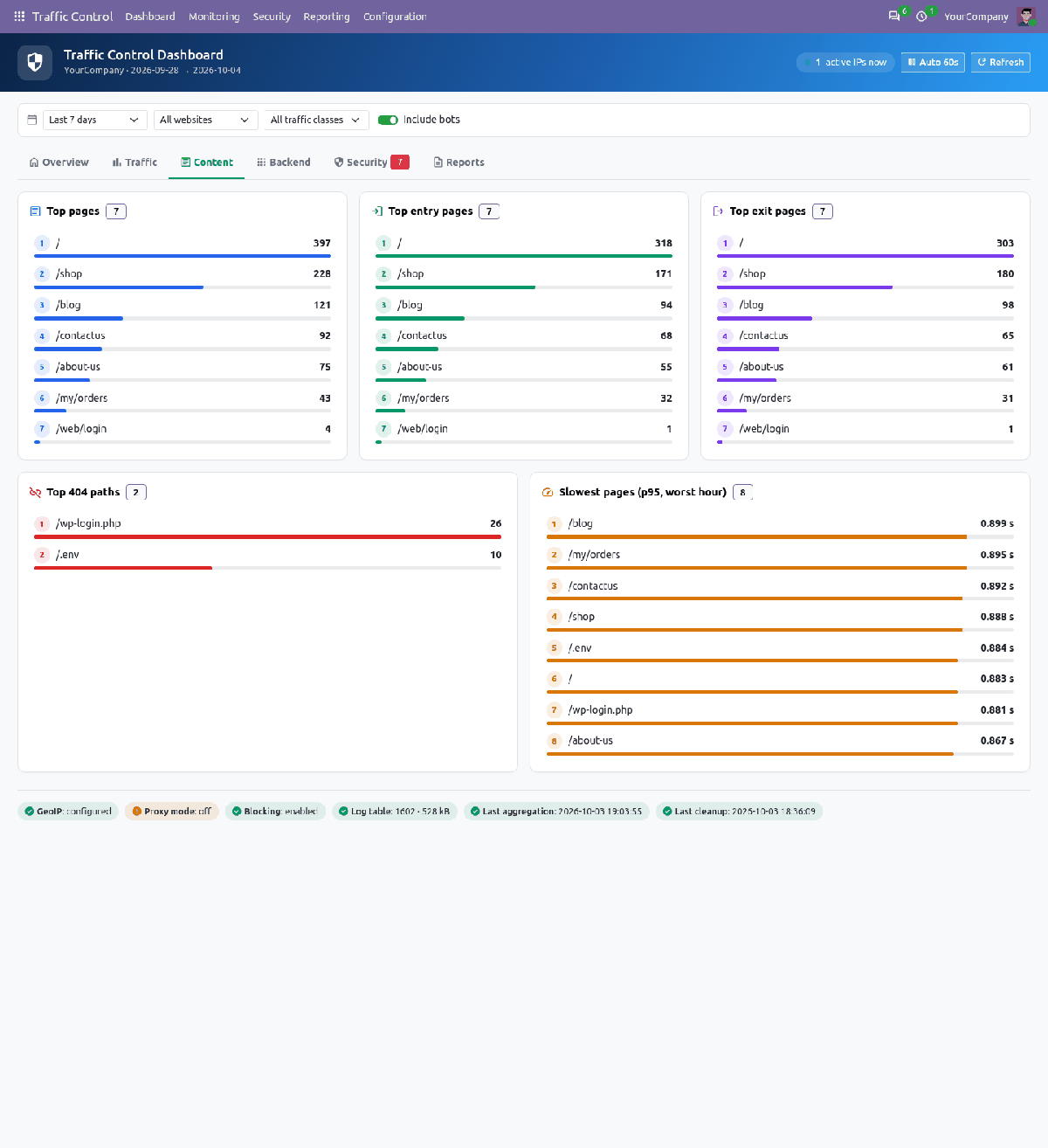1048x1148 pixels.
Task: Click the Last aggregation check icon
Action: tap(475, 812)
